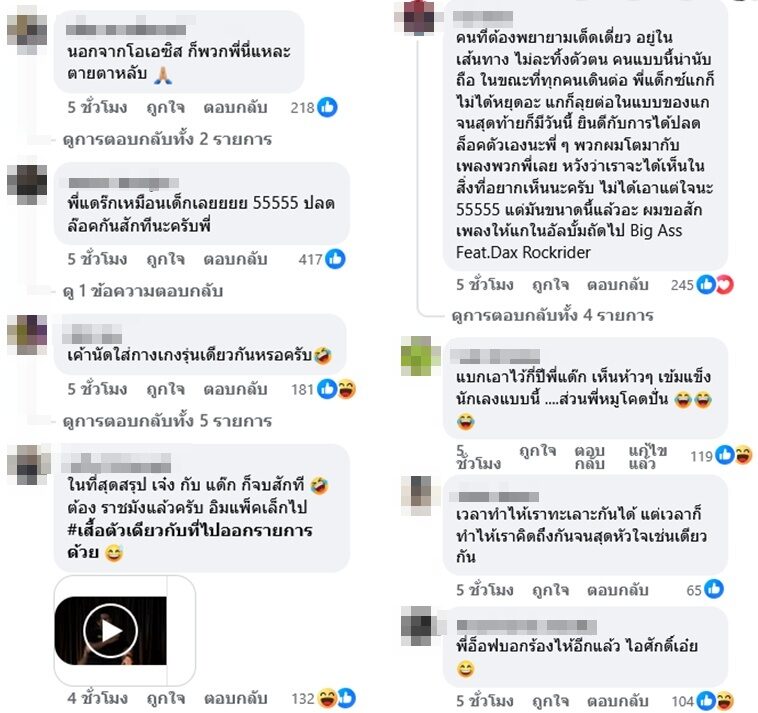Click the #เสื้อตัวเดียวกับที่ไปออกรายการ hashtag
This screenshot has height=713, width=758.
tap(190, 530)
